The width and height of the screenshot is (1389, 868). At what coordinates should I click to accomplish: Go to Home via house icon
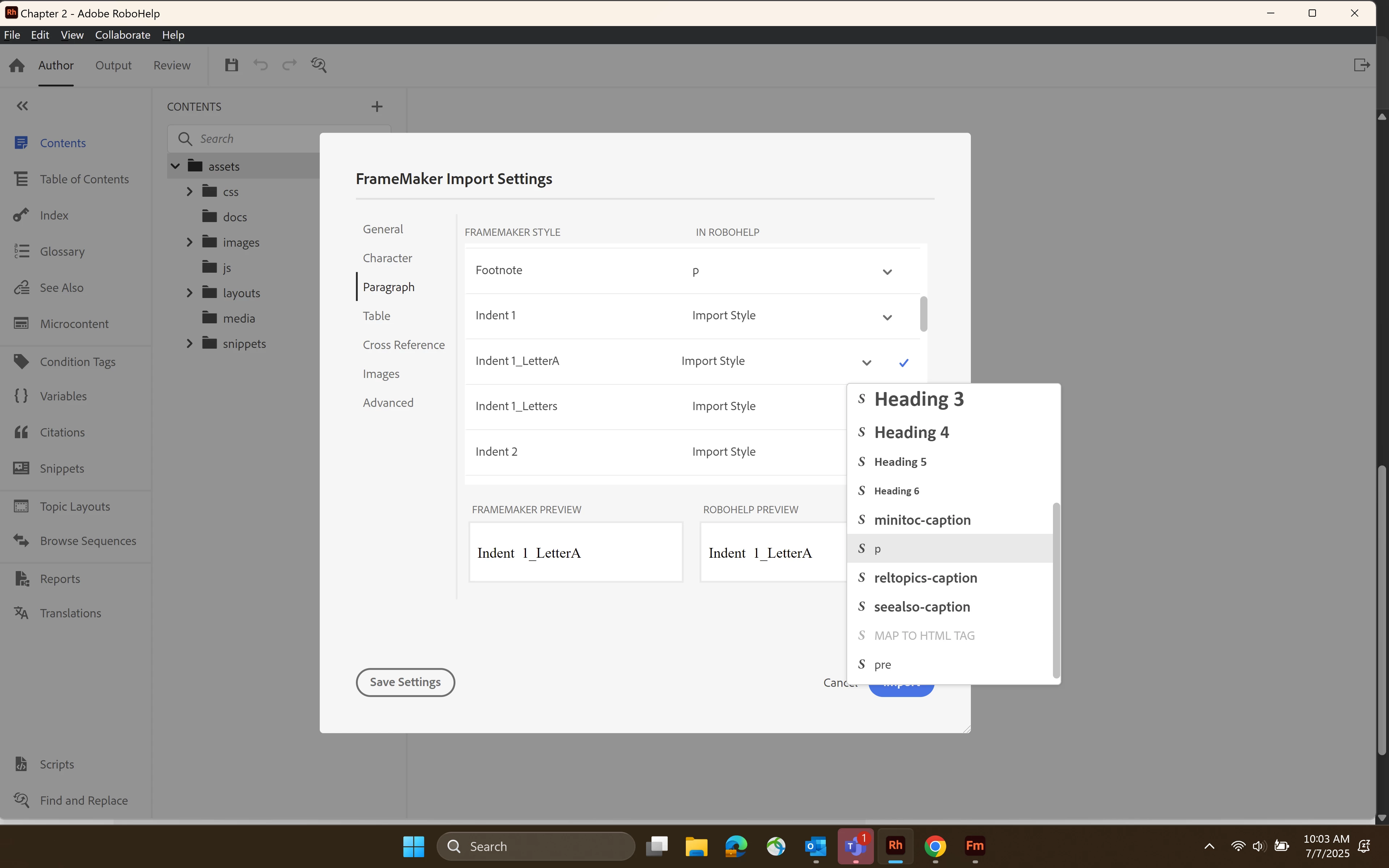pos(17,65)
